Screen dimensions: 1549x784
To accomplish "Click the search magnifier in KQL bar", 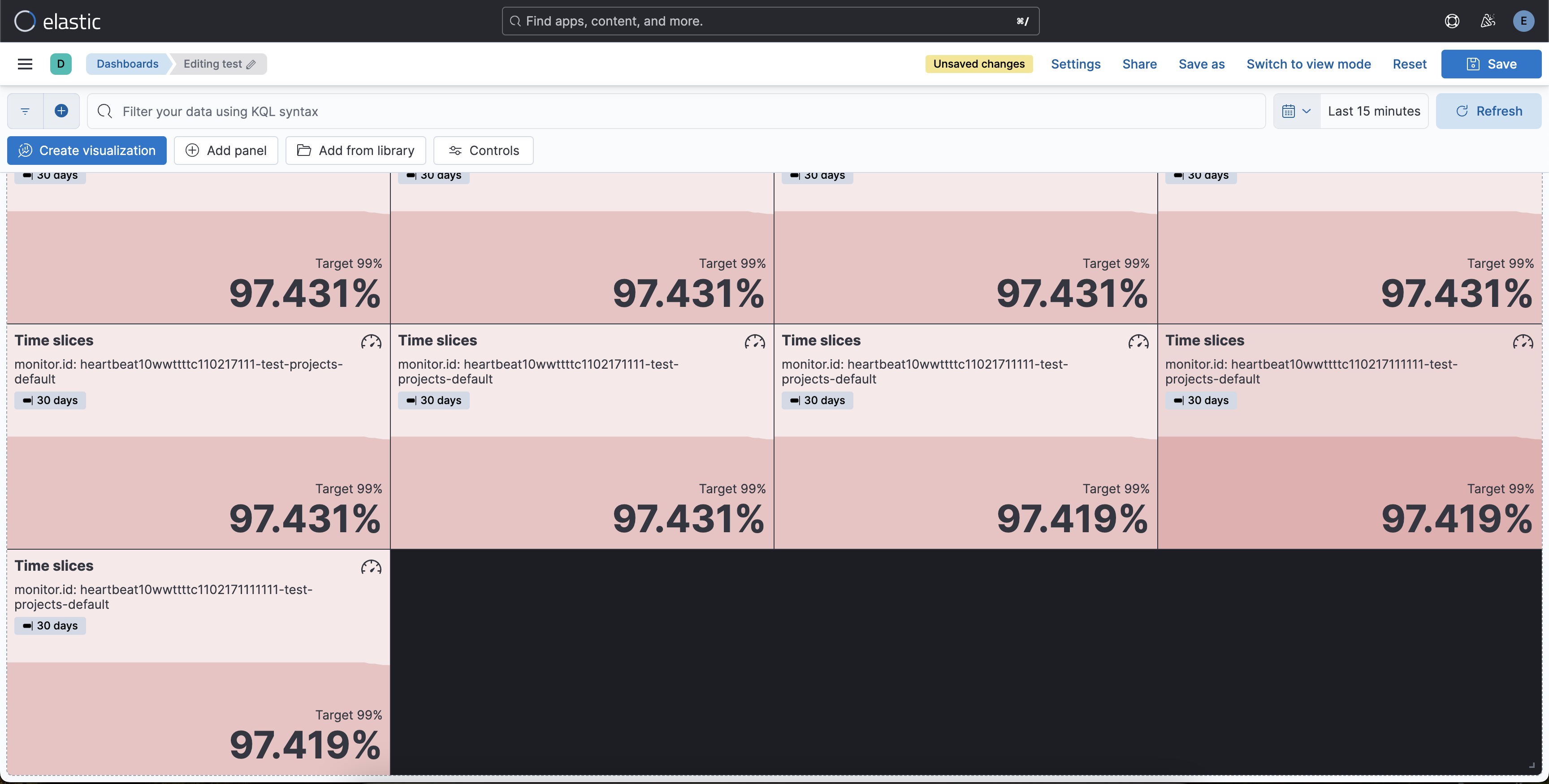I will coord(104,111).
